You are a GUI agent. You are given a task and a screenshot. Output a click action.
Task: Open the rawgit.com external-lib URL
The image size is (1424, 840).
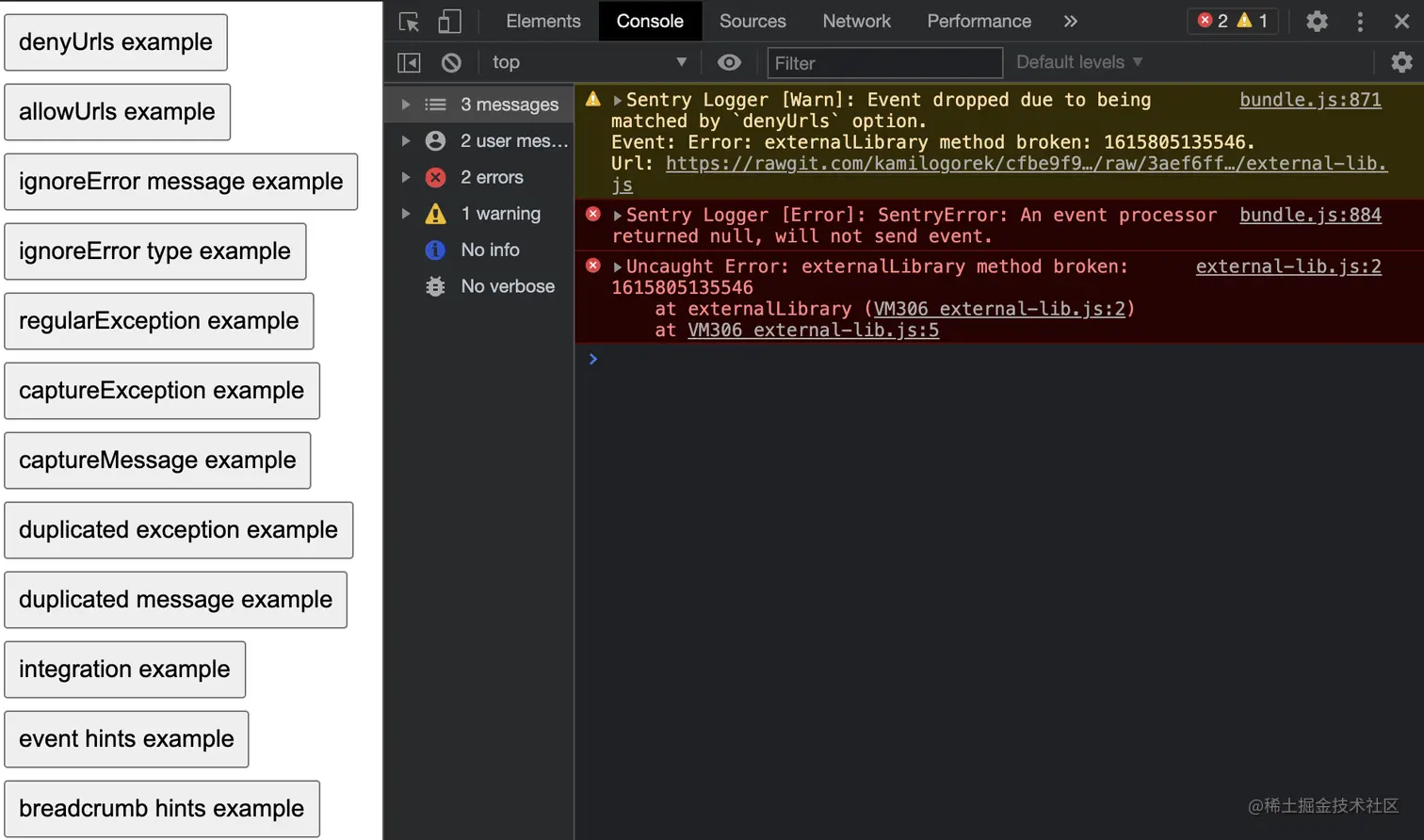coord(1026,164)
